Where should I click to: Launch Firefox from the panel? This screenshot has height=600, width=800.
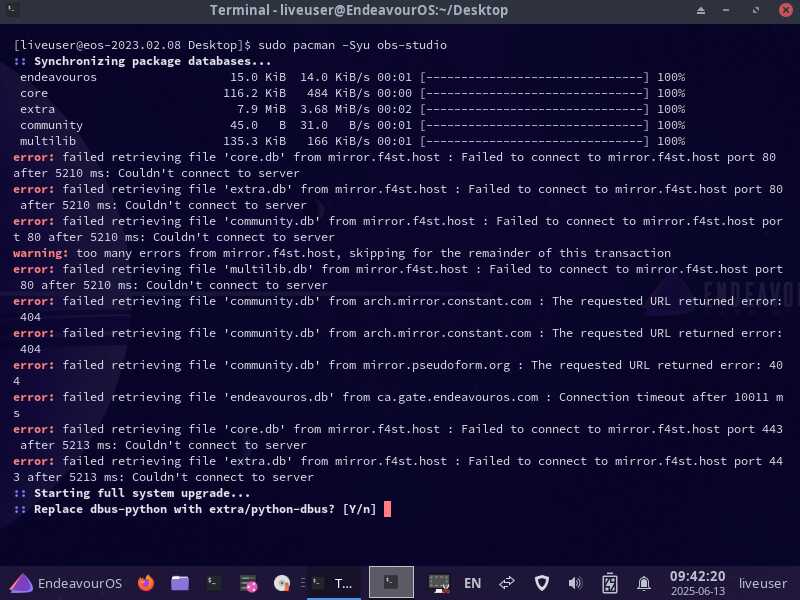[146, 583]
